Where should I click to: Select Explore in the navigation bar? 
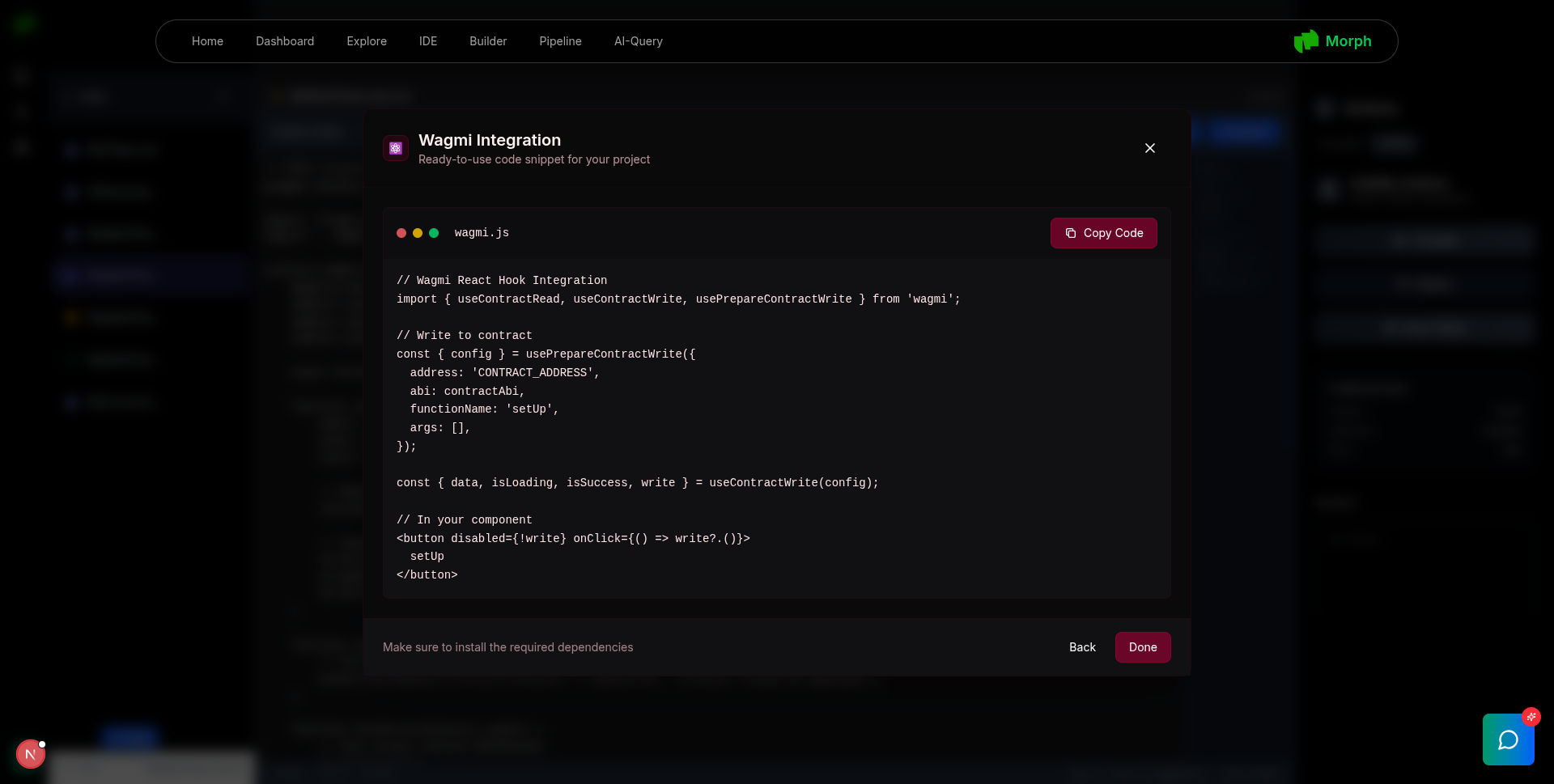pos(367,40)
